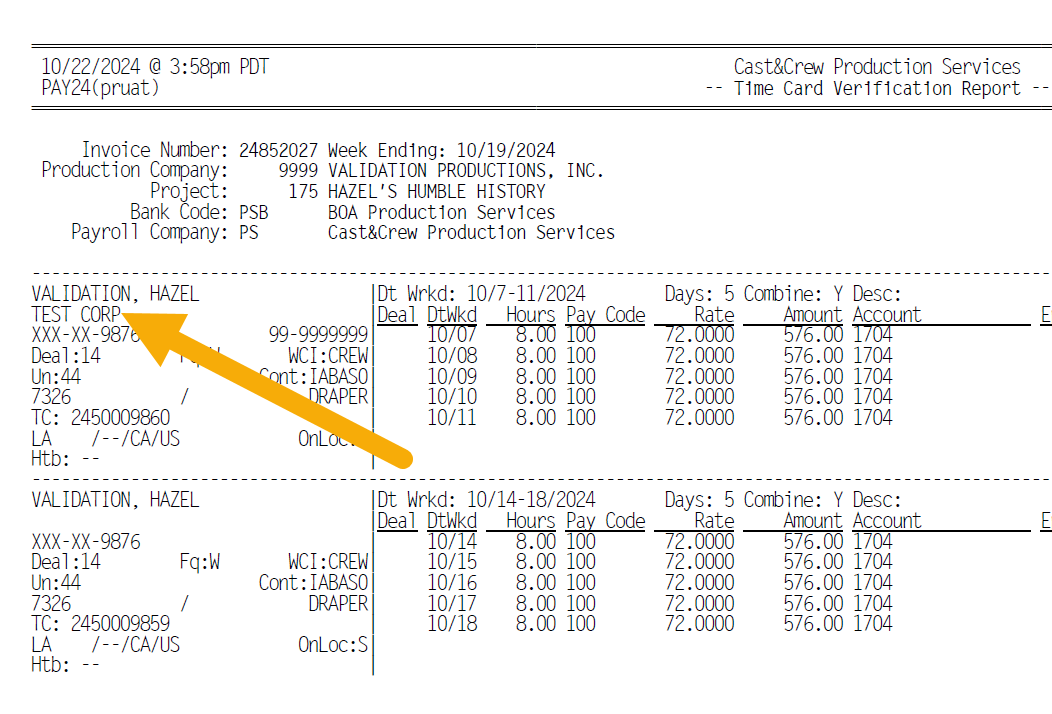The width and height of the screenshot is (1052, 714).
Task: Click the 10/10 date worked entry
Action: (452, 397)
